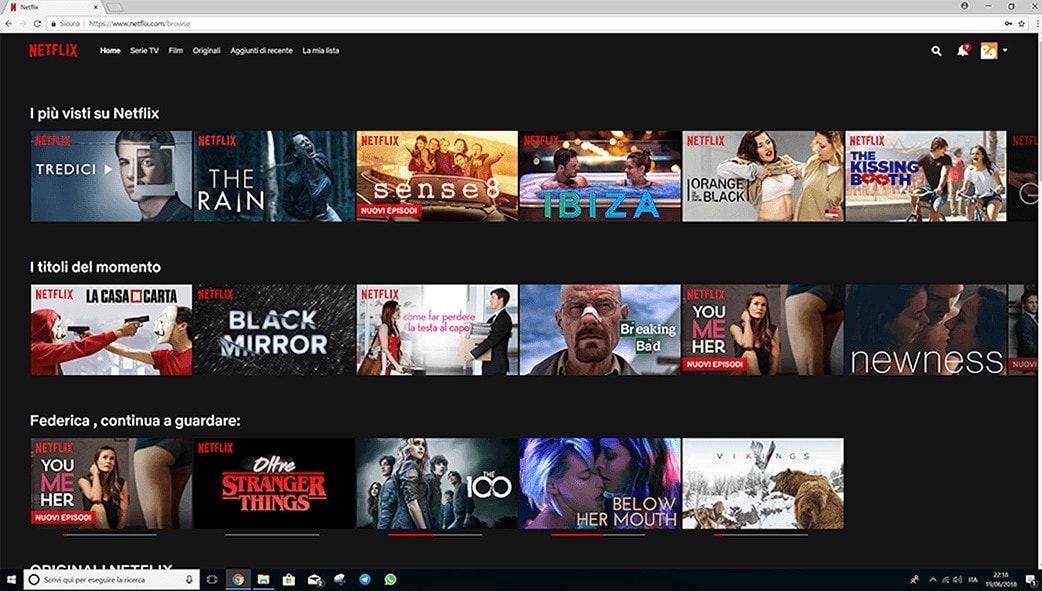
Task: Open You Me Her in I titoli del momento
Action: click(x=763, y=330)
